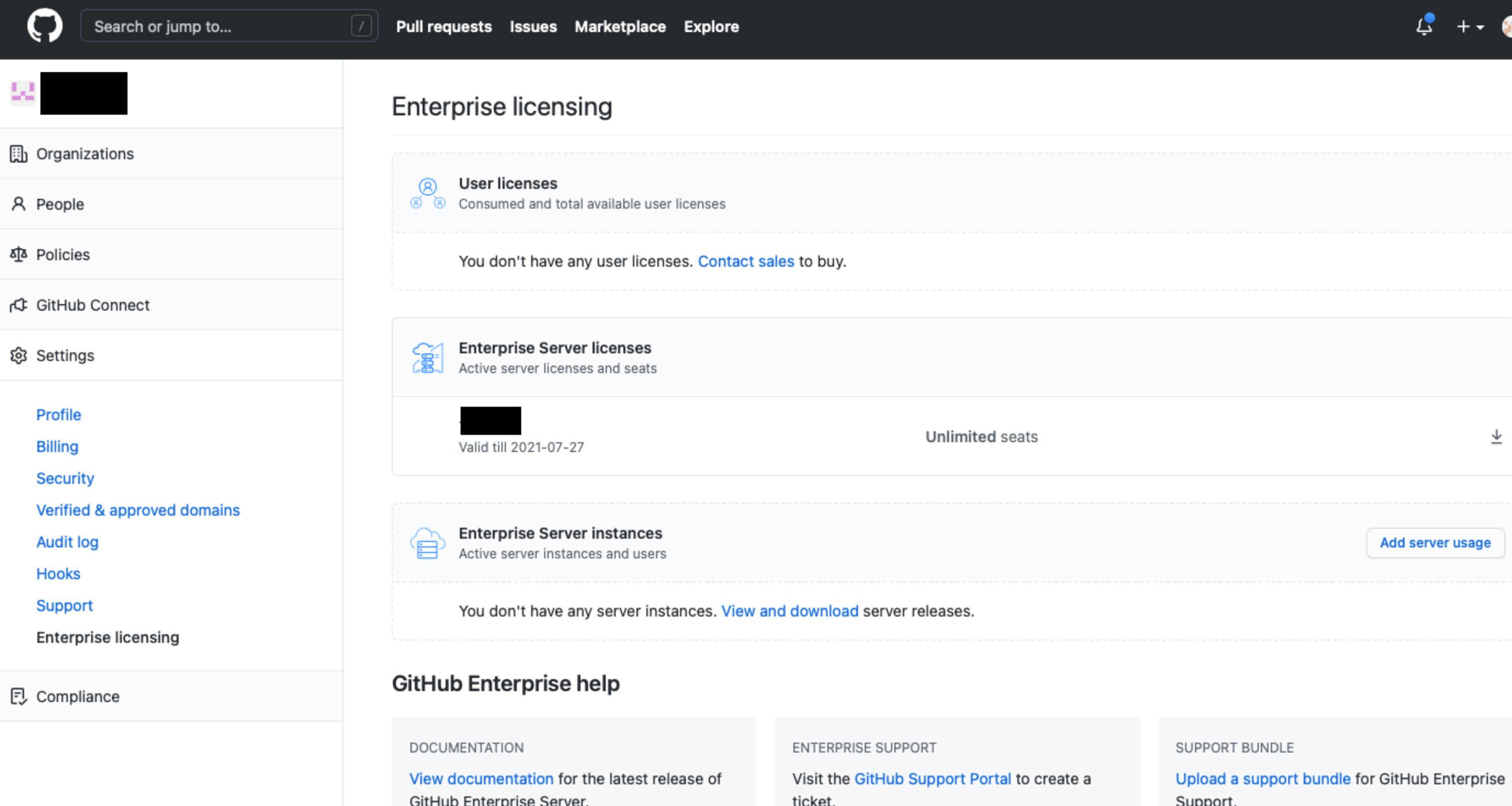Image resolution: width=1512 pixels, height=806 pixels.
Task: Click the Settings gear icon
Action: click(x=18, y=356)
